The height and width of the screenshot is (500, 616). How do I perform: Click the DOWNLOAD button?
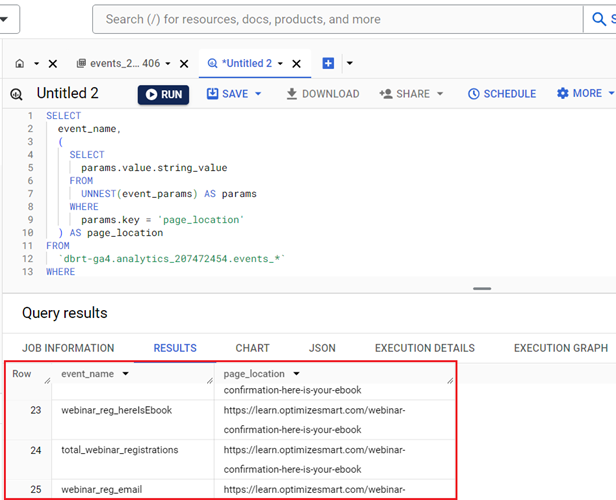(x=323, y=94)
